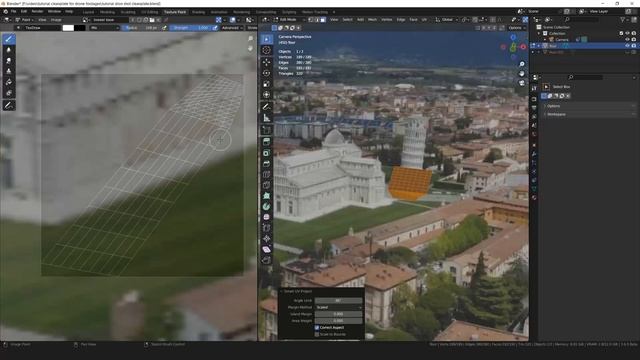This screenshot has width=640, height=360.
Task: Open the Margin Method Scaled dropdown
Action: click(x=338, y=307)
